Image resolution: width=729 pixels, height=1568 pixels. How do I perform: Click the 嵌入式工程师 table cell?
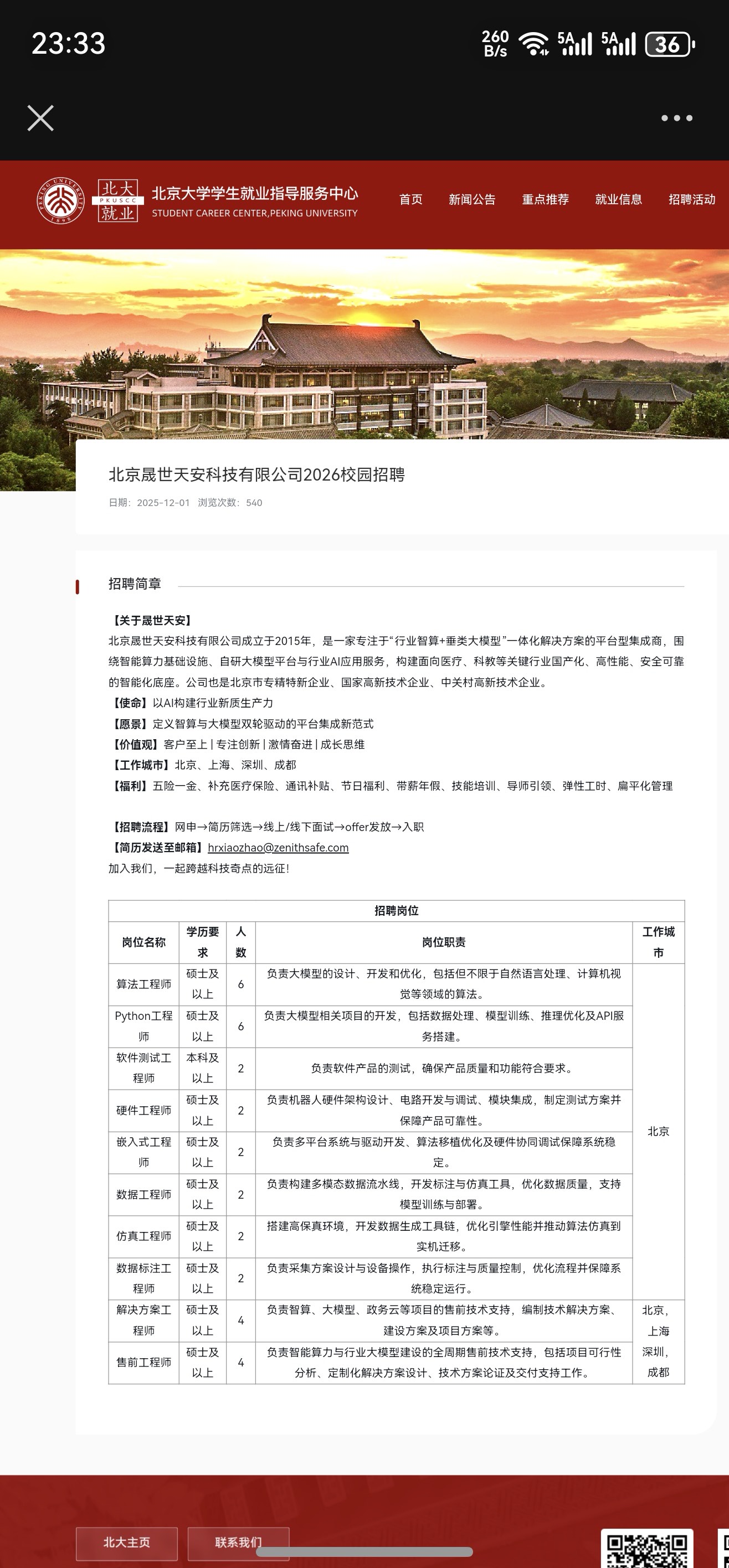click(x=143, y=1152)
